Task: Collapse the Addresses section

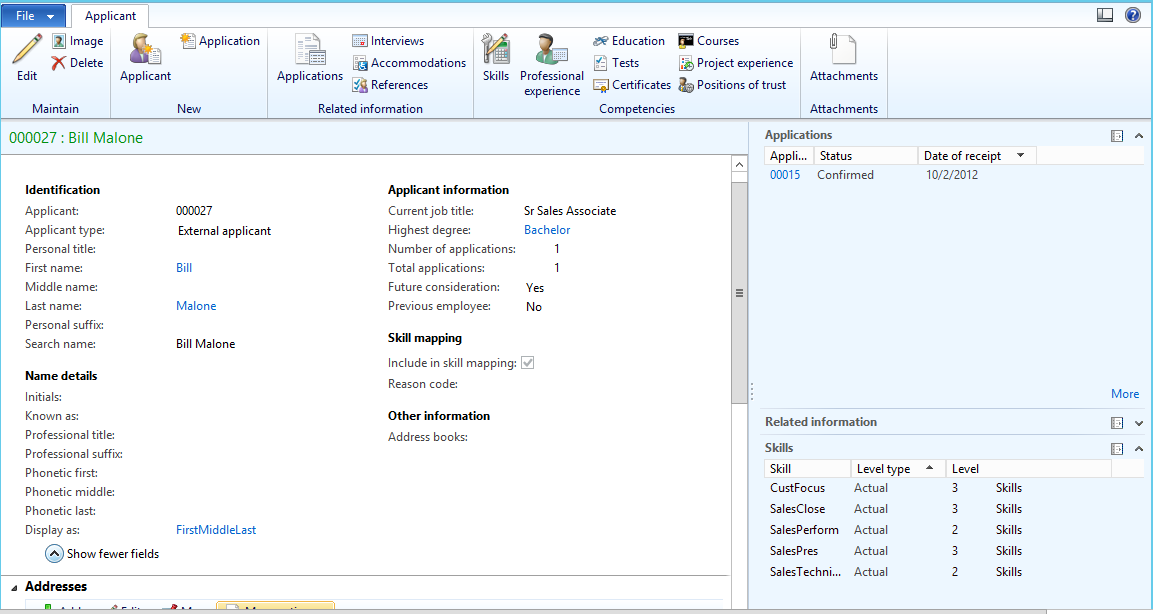Action: tap(13, 587)
